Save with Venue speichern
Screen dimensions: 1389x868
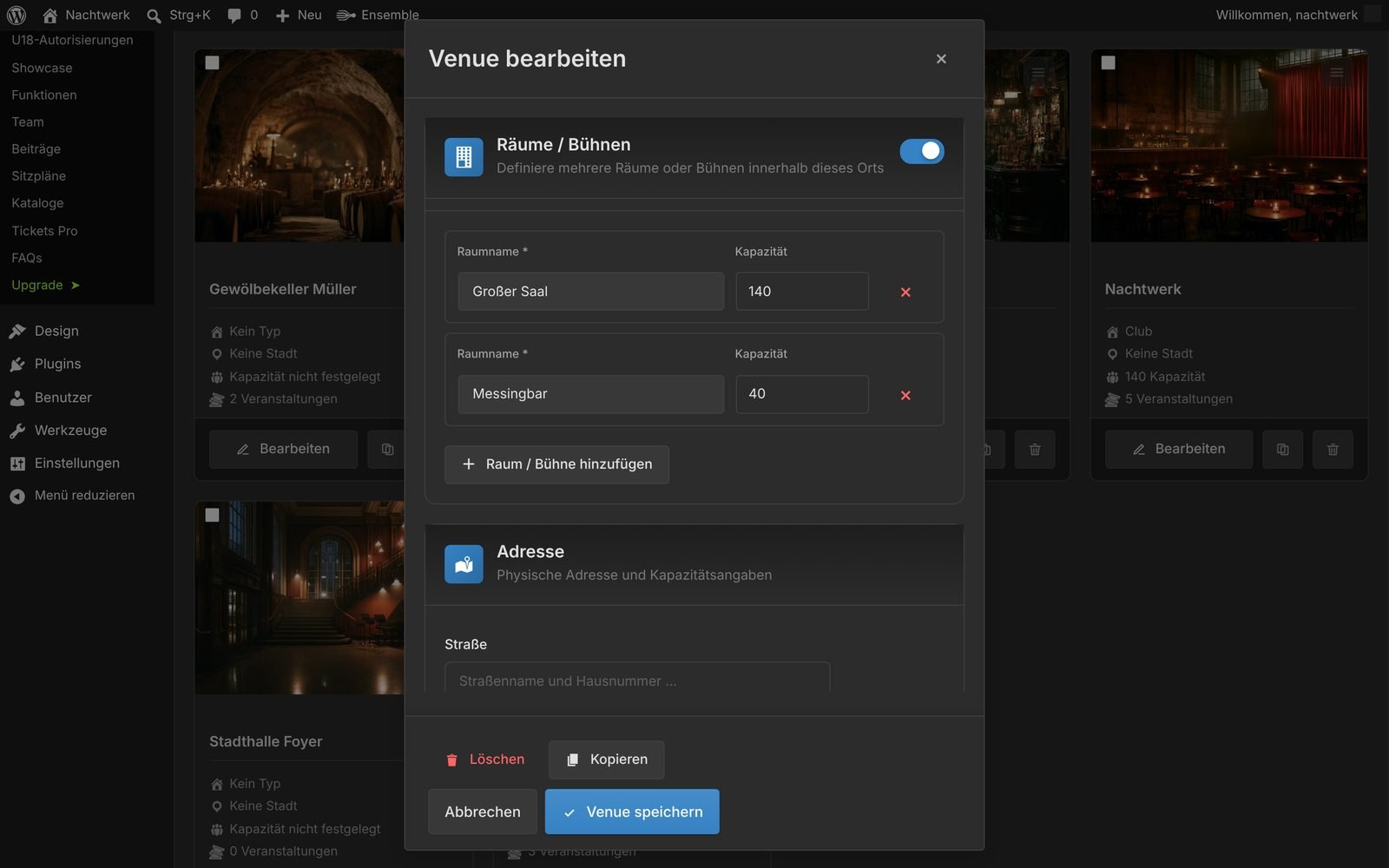(632, 812)
